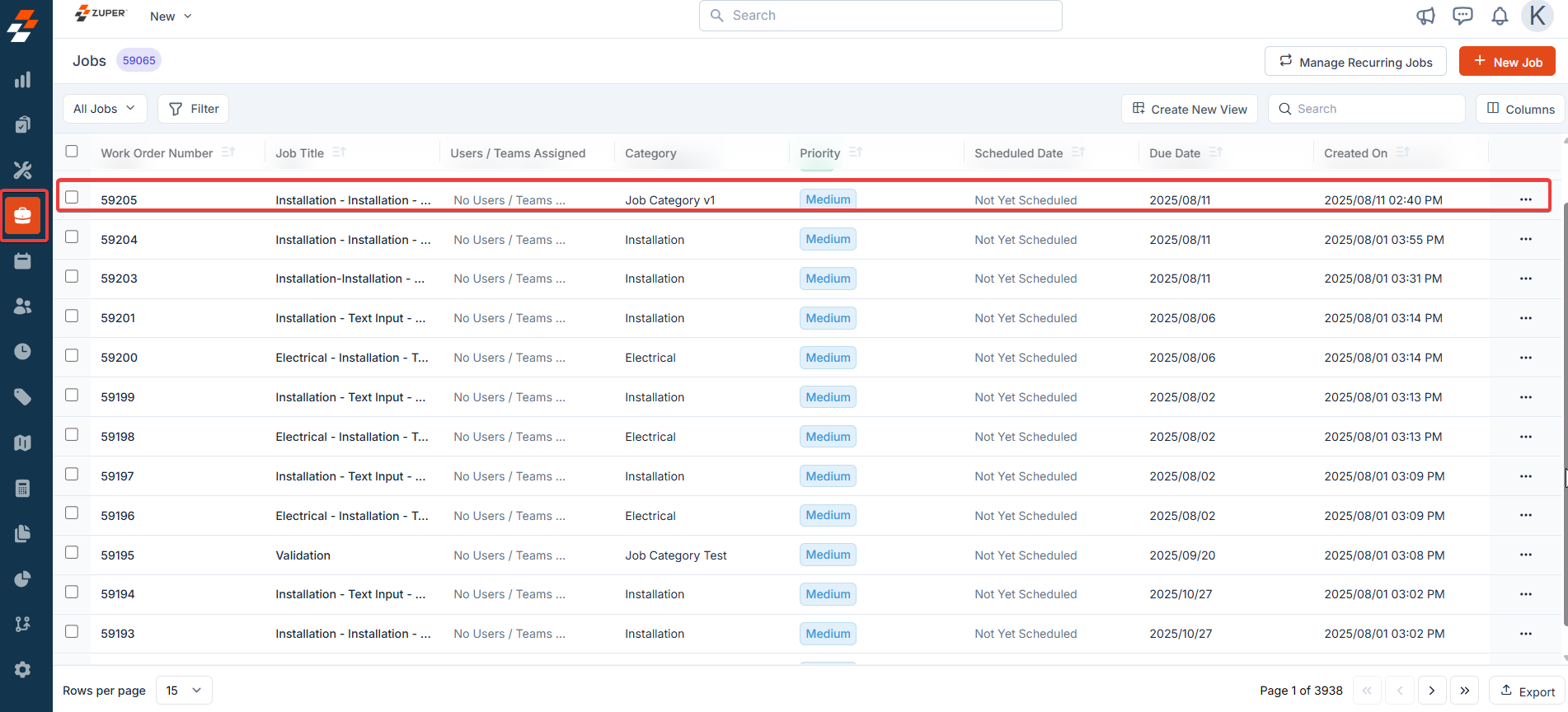Select checkbox for job 59193
The width and height of the screenshot is (1568, 712).
[x=72, y=631]
